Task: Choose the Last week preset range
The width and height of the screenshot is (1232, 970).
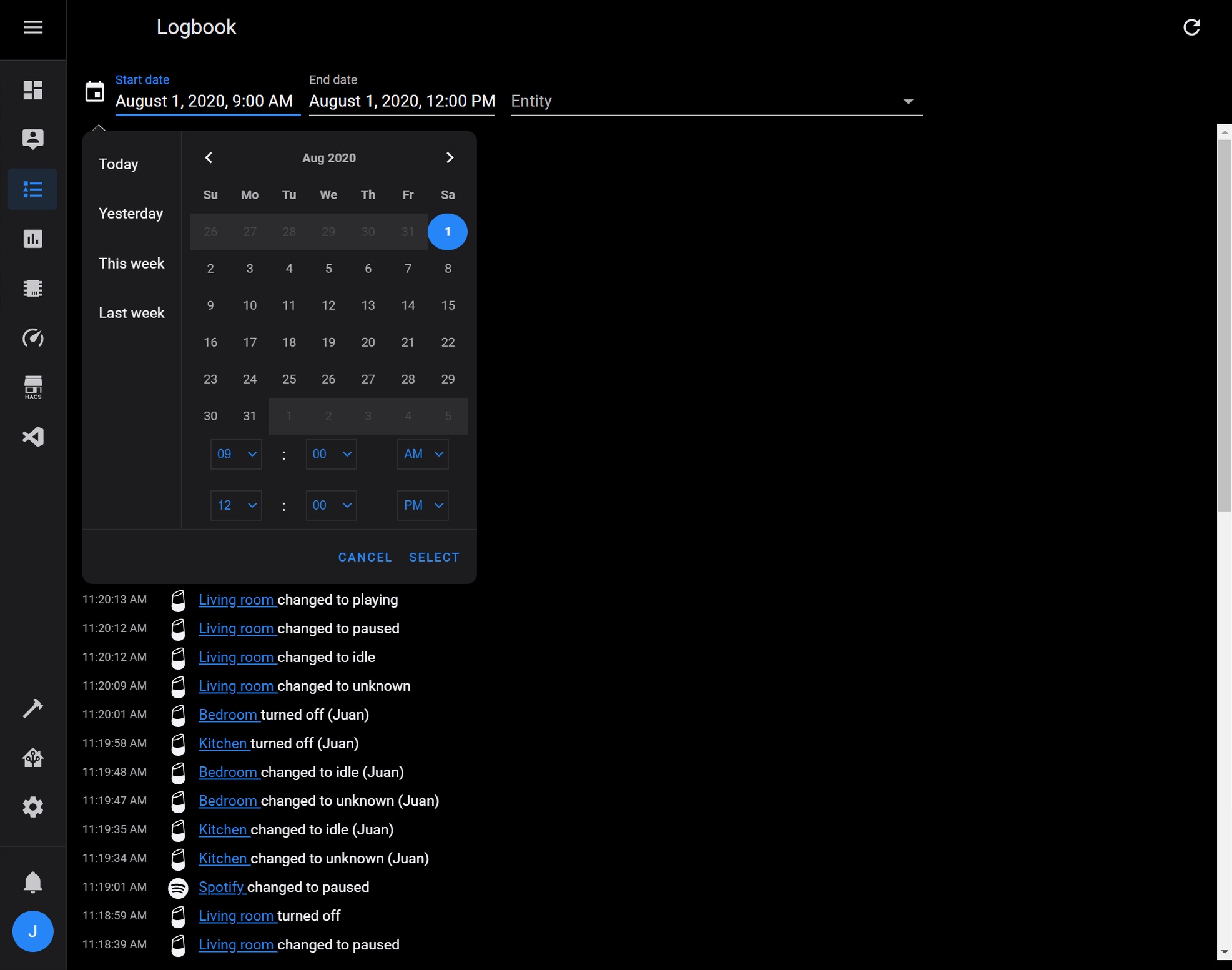Action: 131,313
